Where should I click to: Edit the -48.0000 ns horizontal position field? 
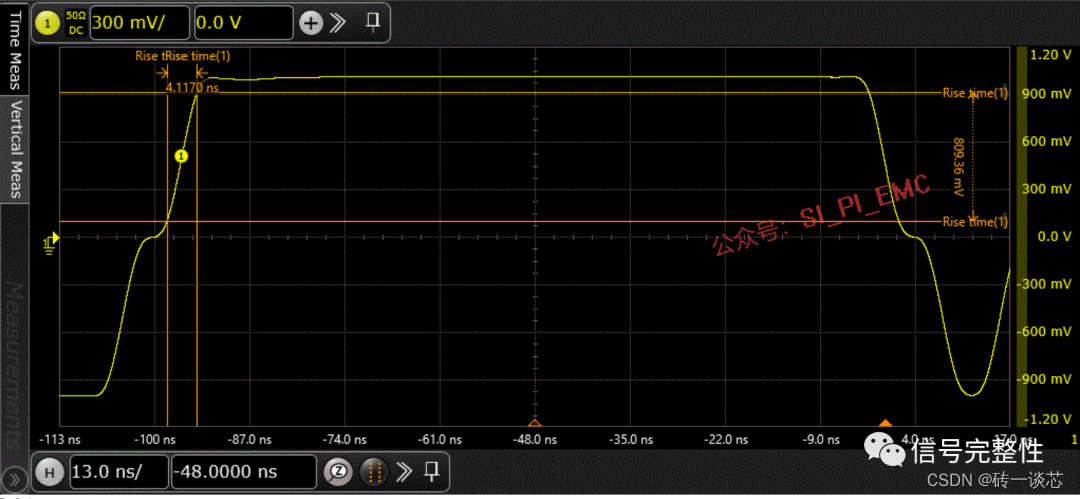pos(244,472)
